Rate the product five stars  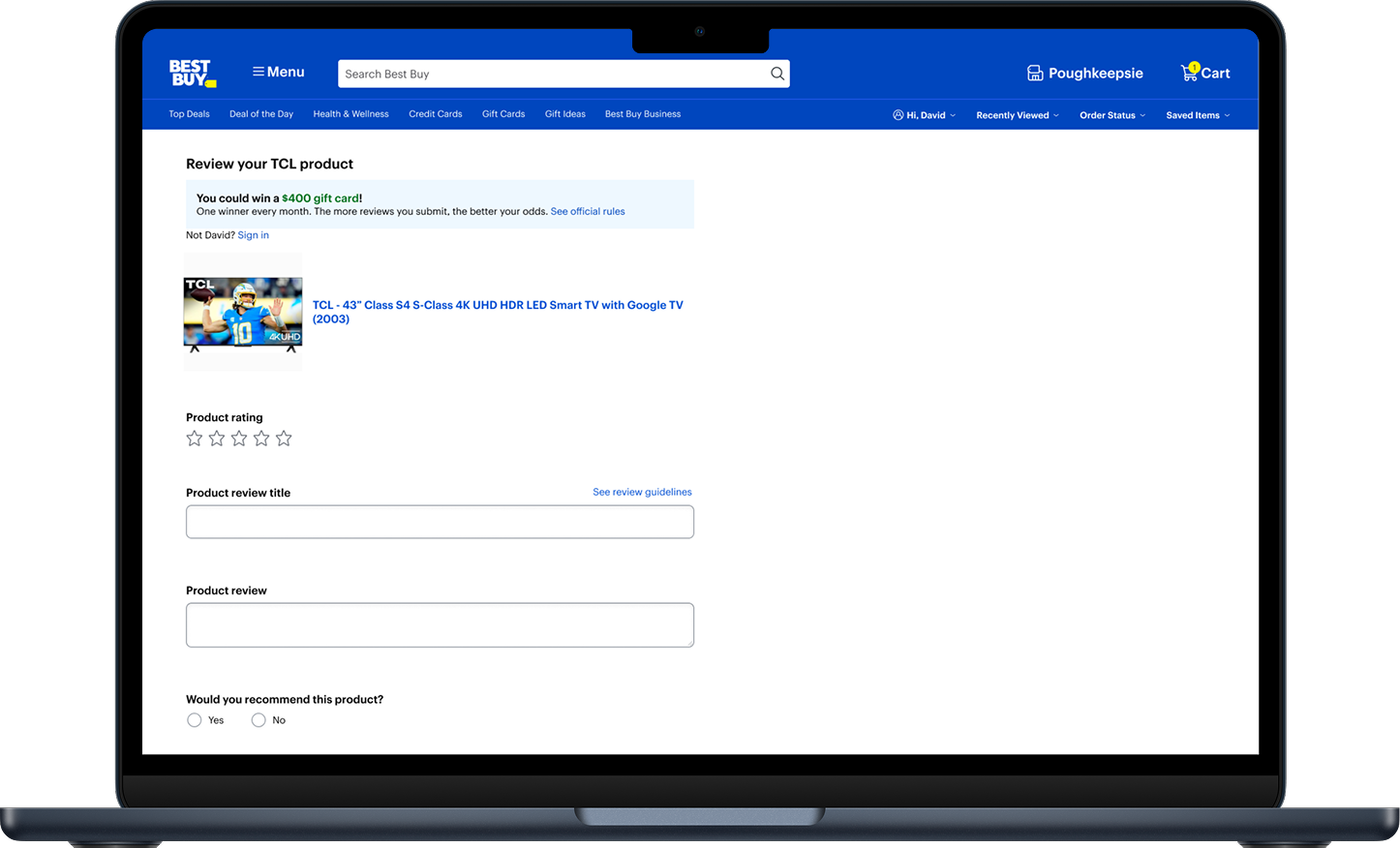pyautogui.click(x=284, y=439)
